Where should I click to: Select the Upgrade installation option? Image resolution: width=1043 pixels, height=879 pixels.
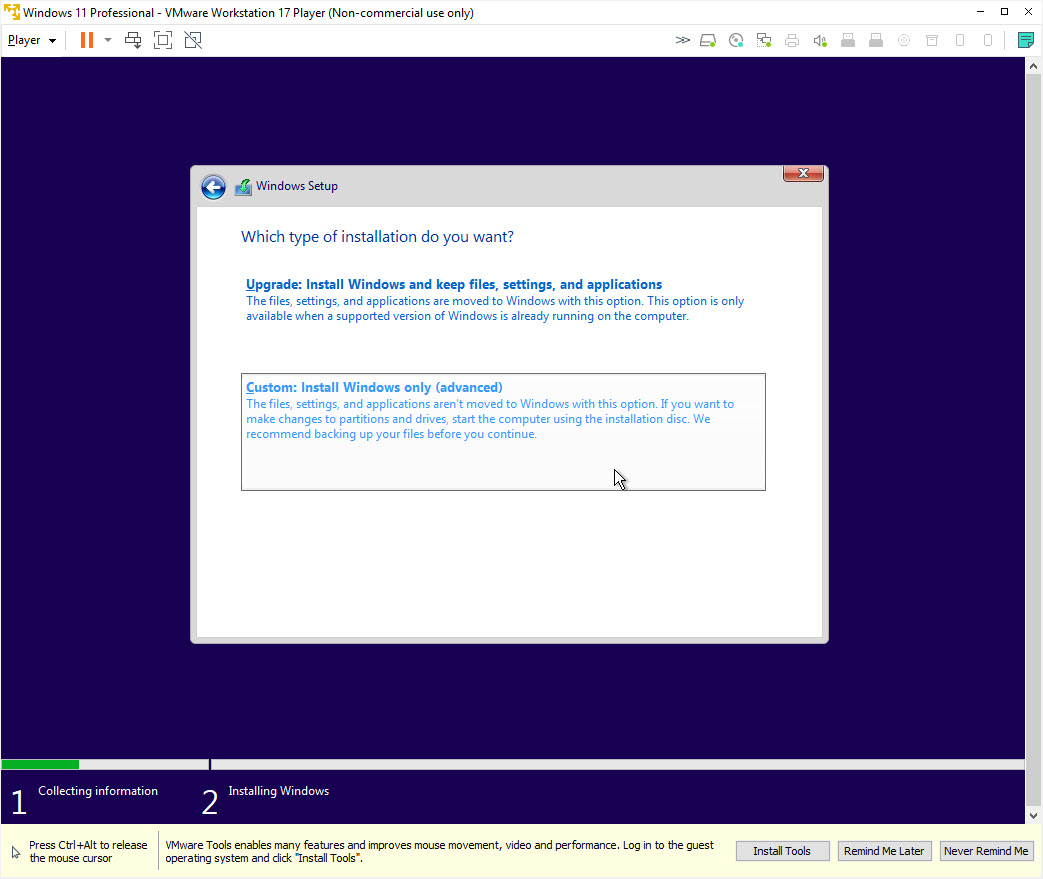click(453, 284)
